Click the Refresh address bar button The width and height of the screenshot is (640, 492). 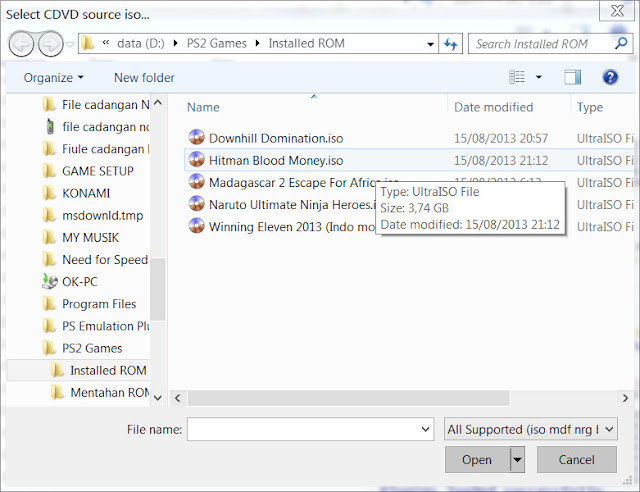coord(451,44)
